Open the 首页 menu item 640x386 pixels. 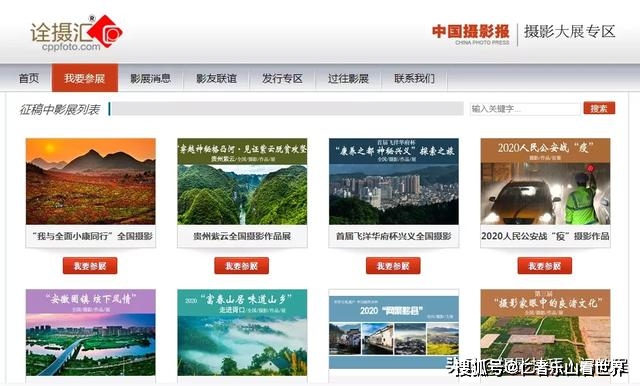point(29,78)
